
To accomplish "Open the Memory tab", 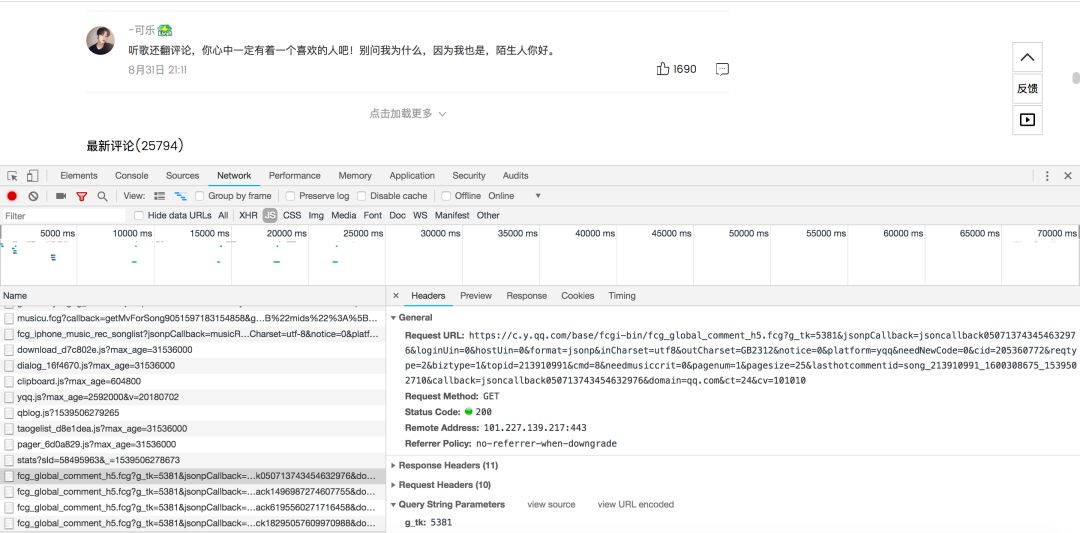I will coord(355,176).
